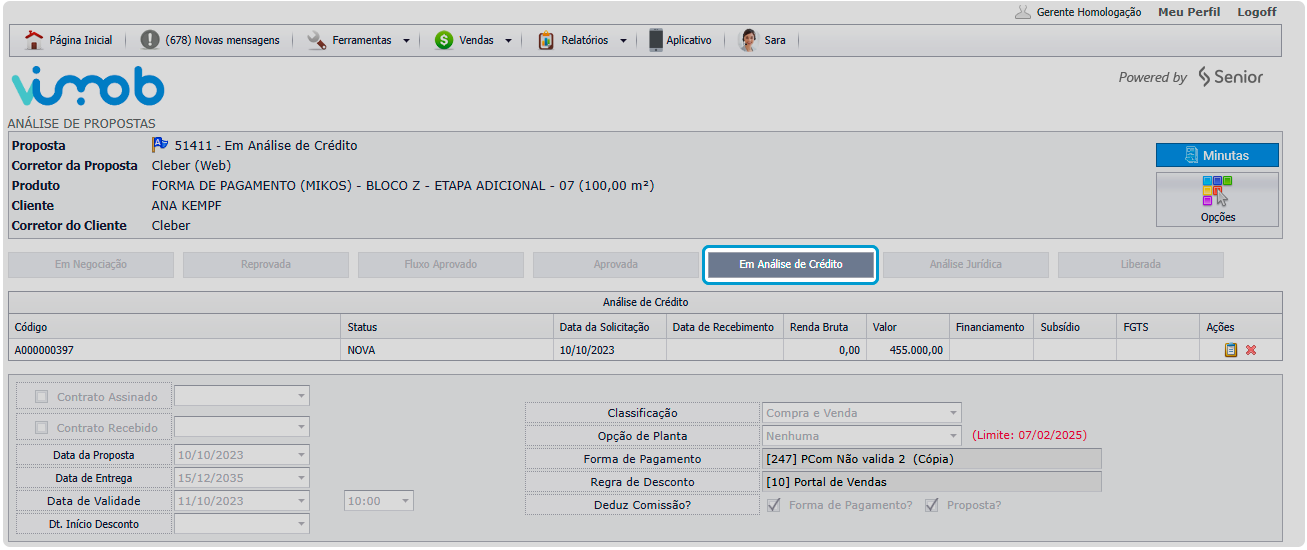Open Data da Proposta dropdown
Viewport: 1307px width, 550px height.
301,455
